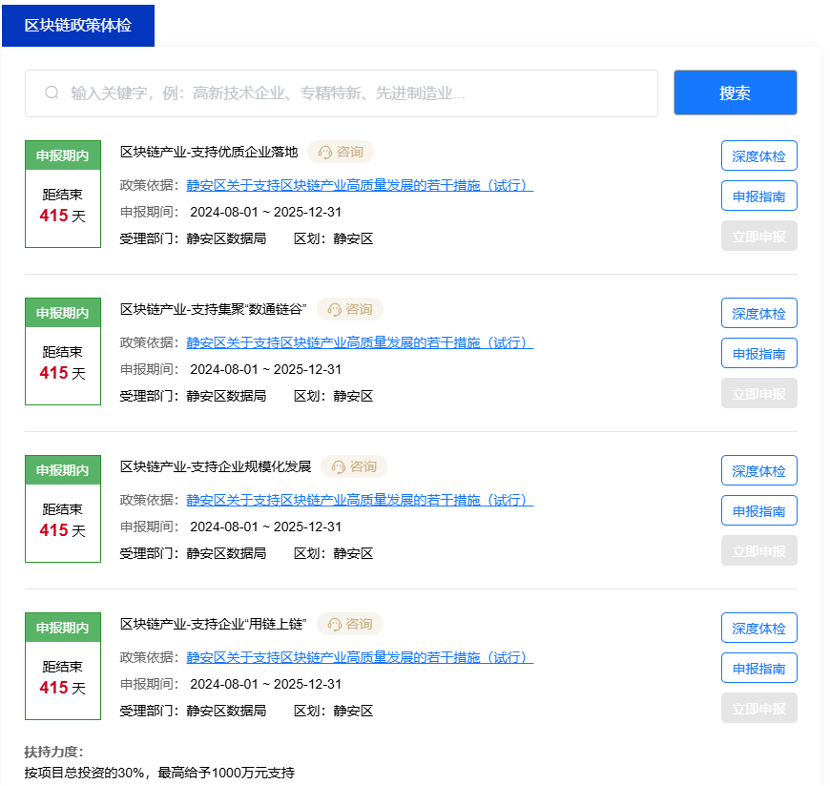Viewport: 830px width, 786px height.
Task: Open 申报指南 for 支持优质企业落地
Action: (x=758, y=196)
